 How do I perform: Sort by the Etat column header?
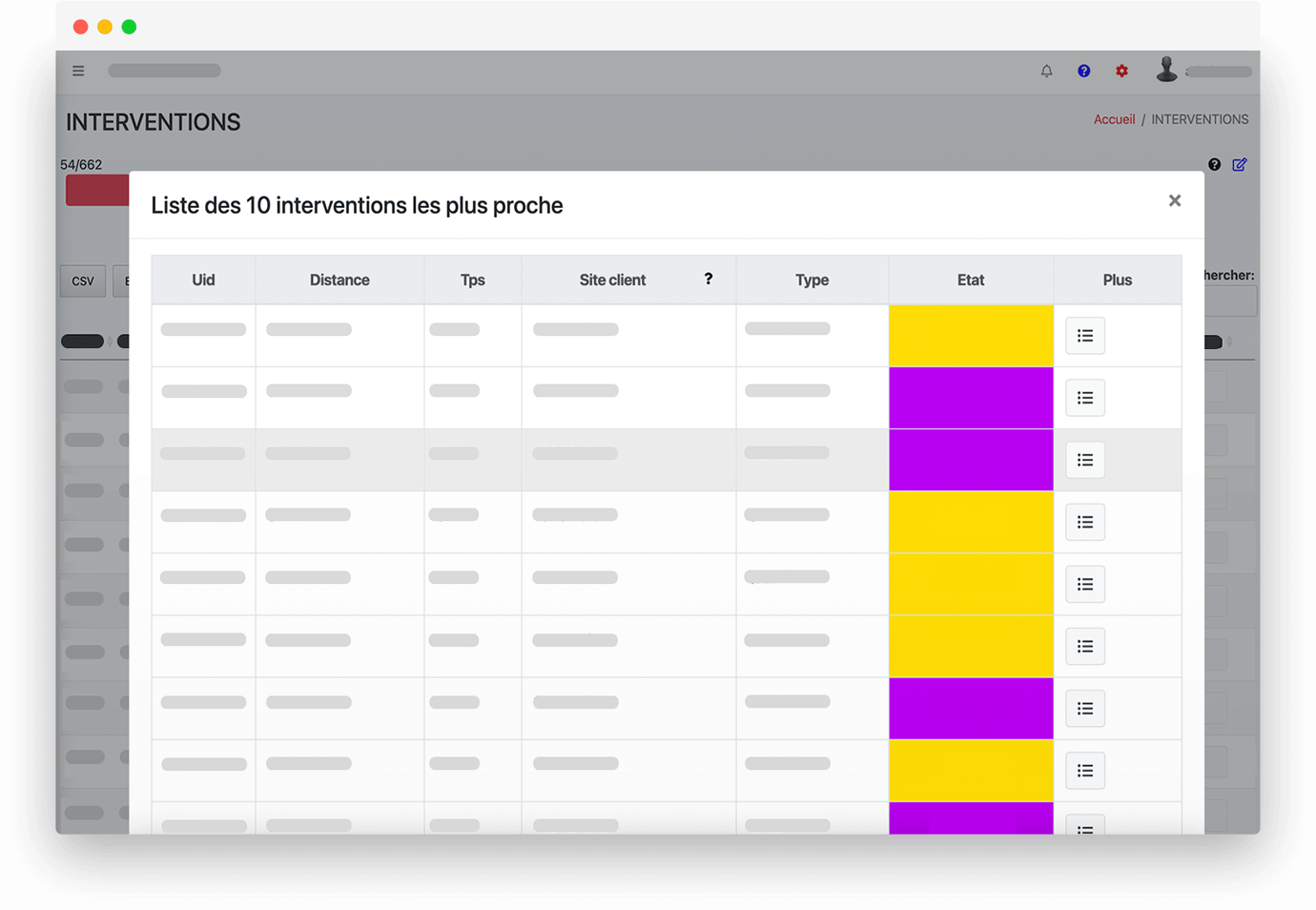[x=971, y=279]
